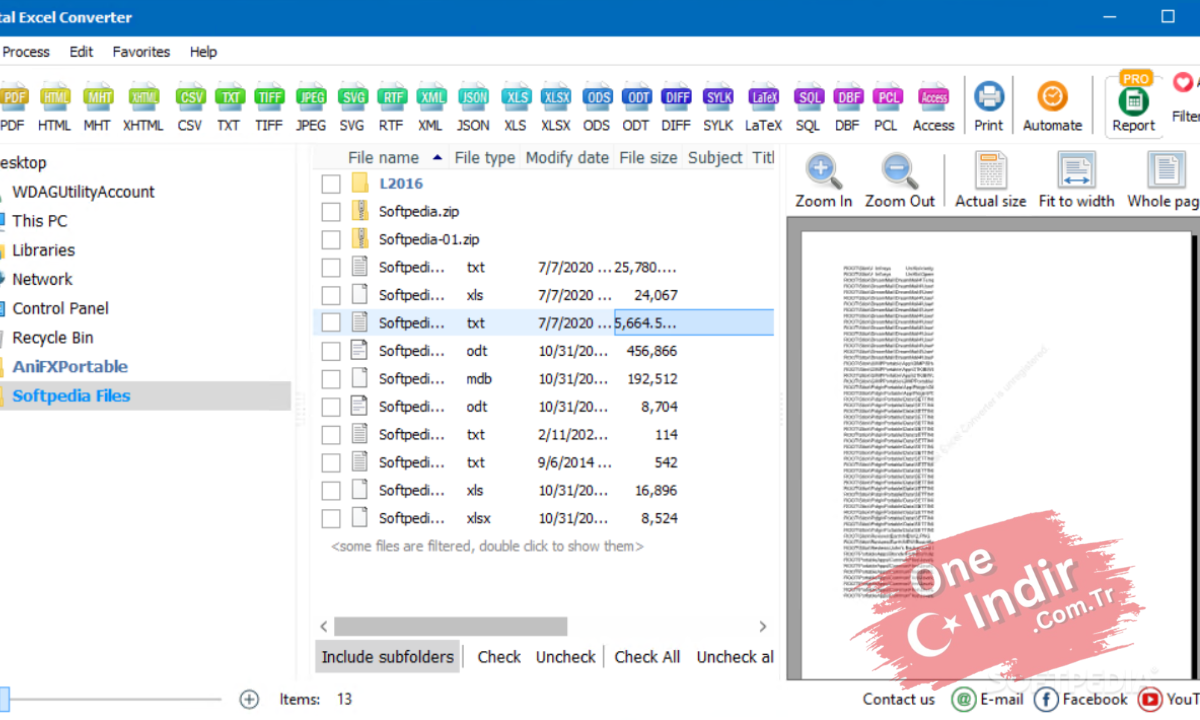Viewport: 1200px width, 720px height.
Task: Check the 16,896 size xls file
Action: tap(331, 491)
